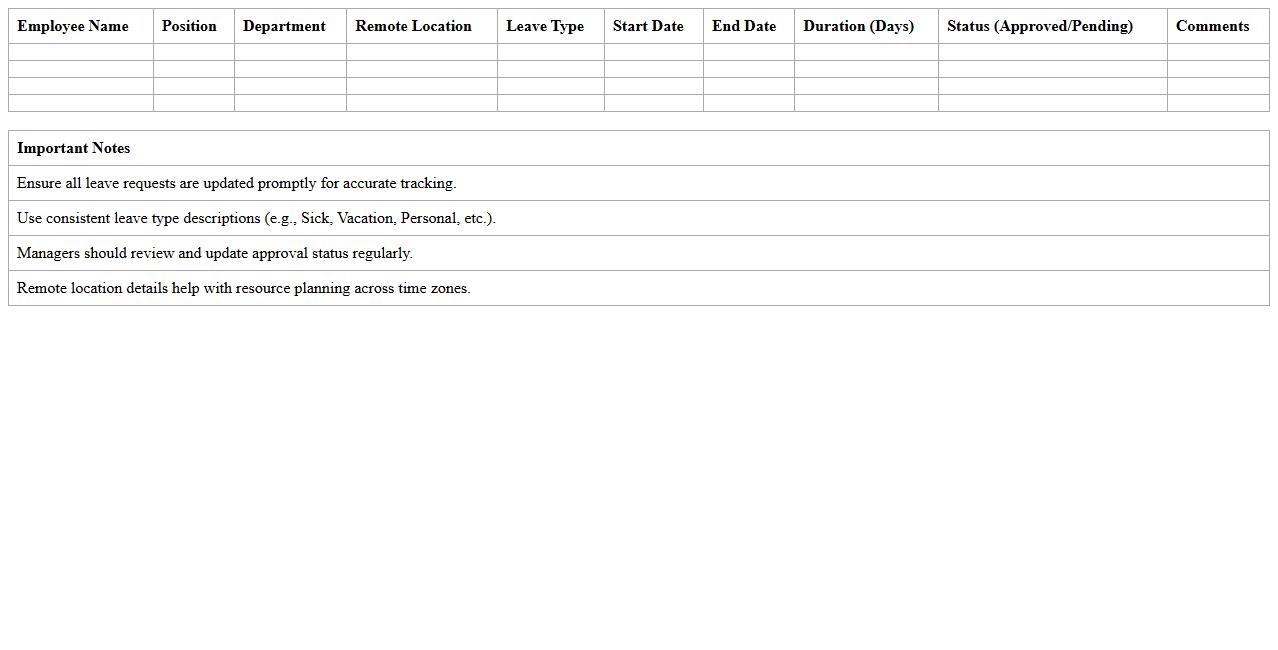Click the note about updating leave requests promptly
Image resolution: width=1278 pixels, height=650 pixels.
[x=235, y=183]
